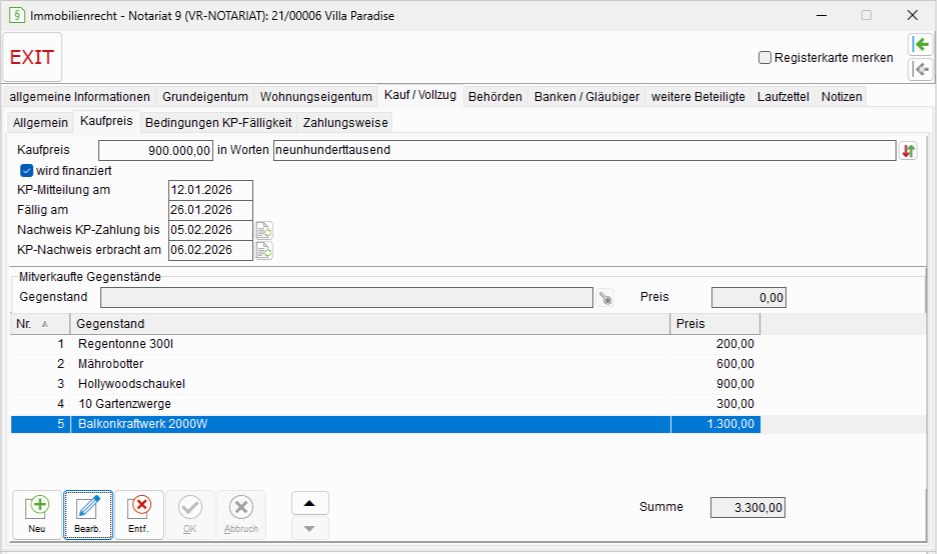Move item down with the down arrow button
Screen dimensions: 937x554
click(310, 528)
